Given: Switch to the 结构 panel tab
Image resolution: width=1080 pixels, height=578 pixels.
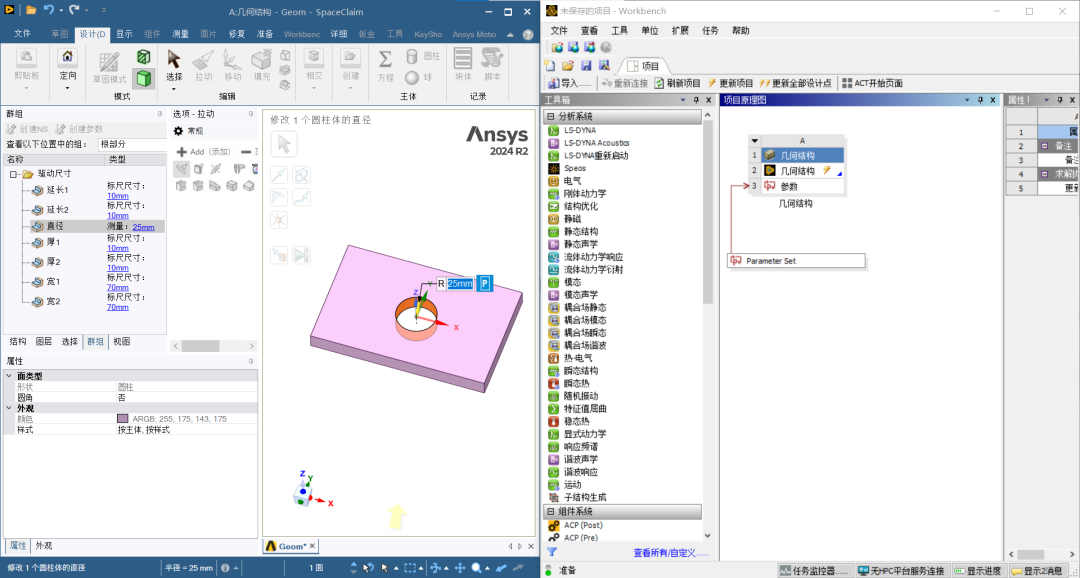Looking at the screenshot, I should tap(18, 342).
